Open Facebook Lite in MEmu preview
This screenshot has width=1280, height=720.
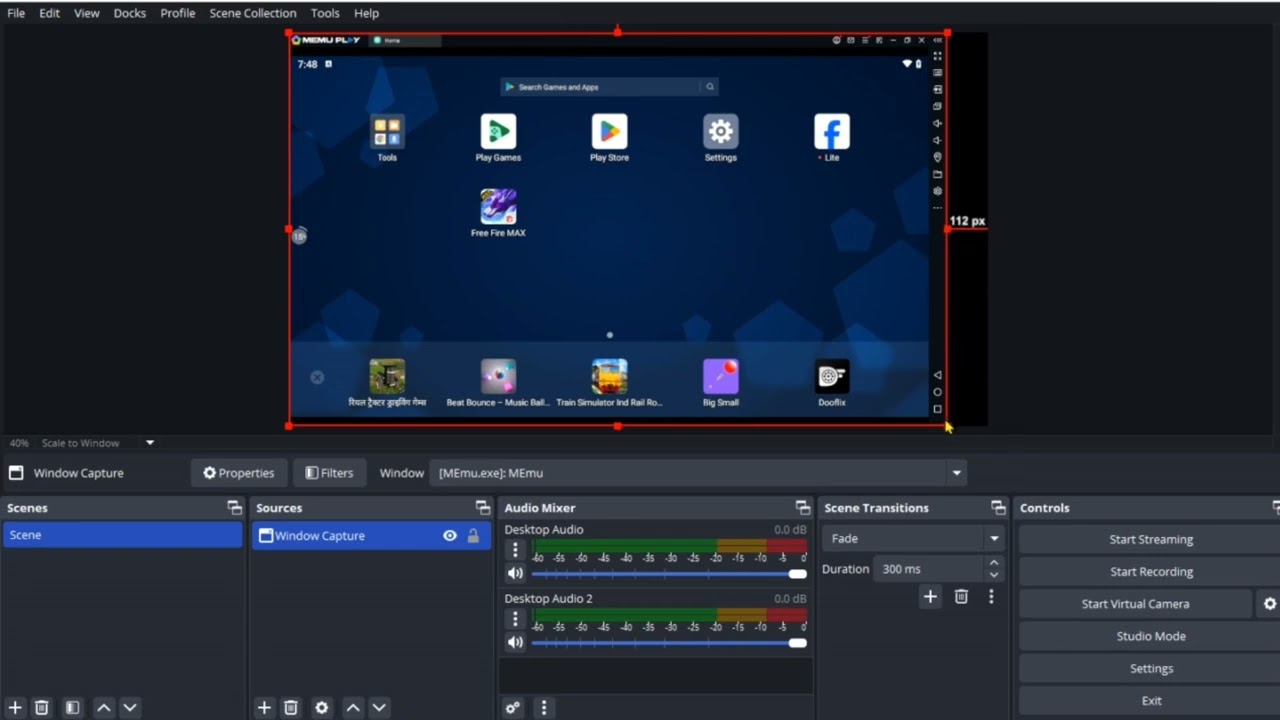click(x=831, y=138)
